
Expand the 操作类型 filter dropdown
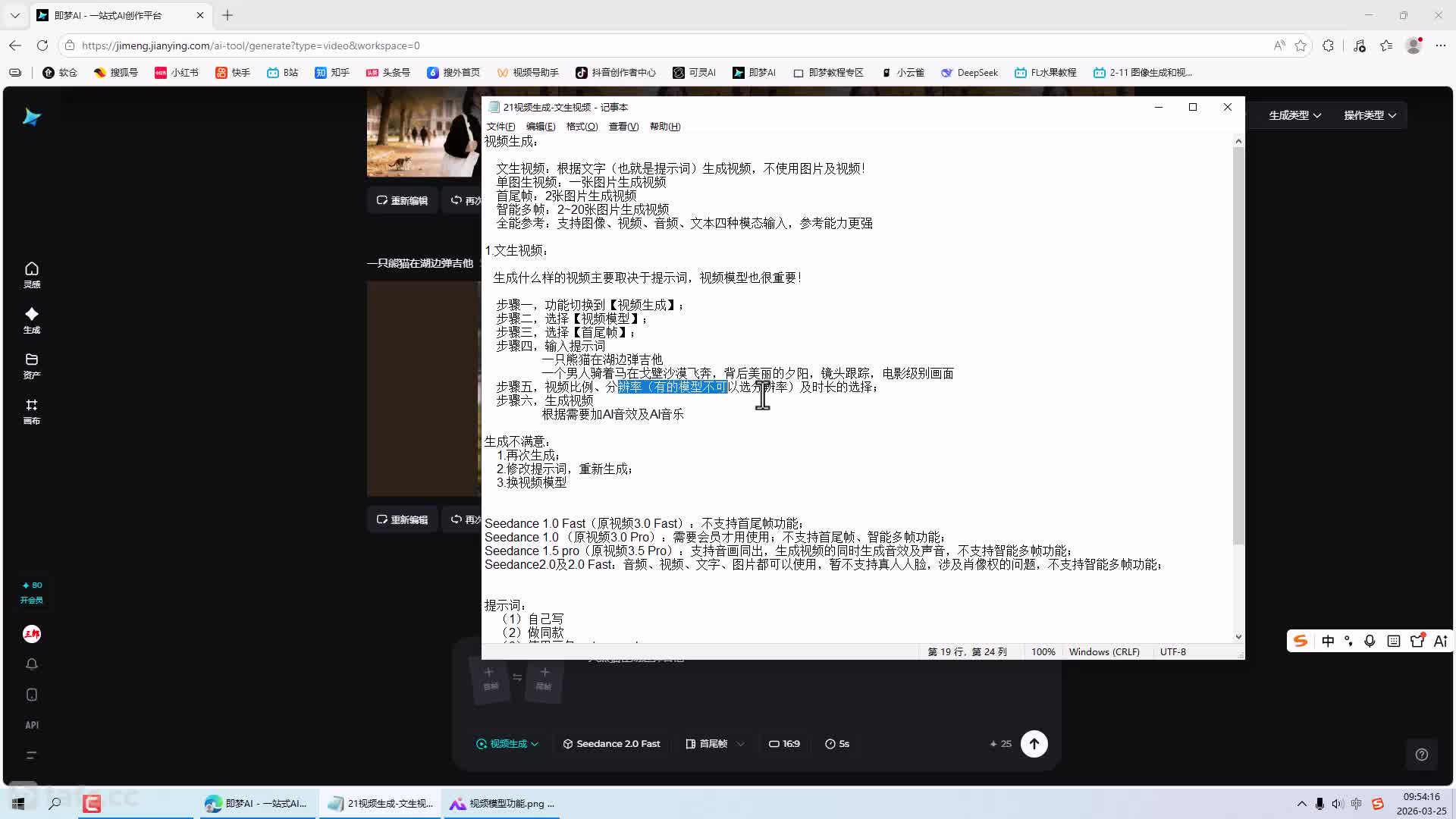click(x=1370, y=115)
